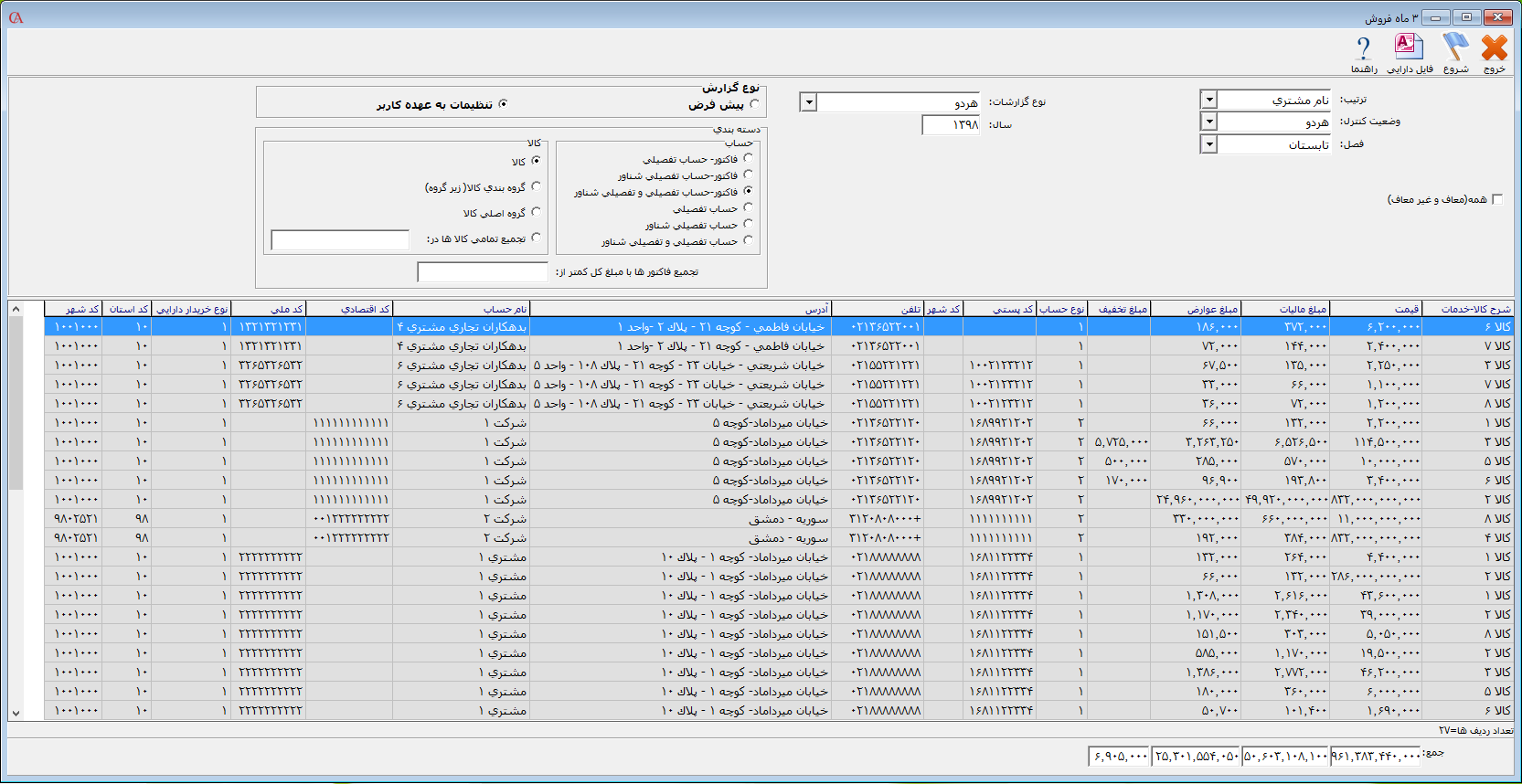Screen dimensions: 1522x784
Task: Click the سال (year) input field
Action: pos(951,125)
